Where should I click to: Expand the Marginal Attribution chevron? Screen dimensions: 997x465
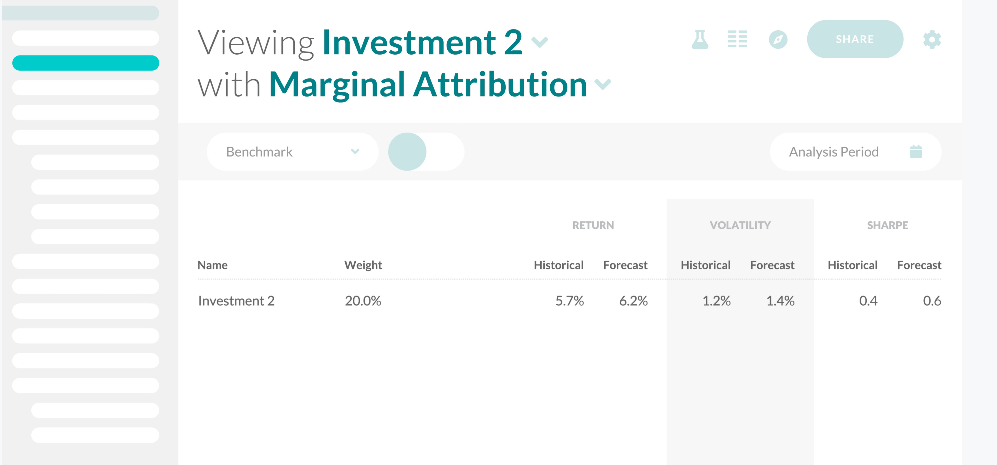tap(602, 85)
